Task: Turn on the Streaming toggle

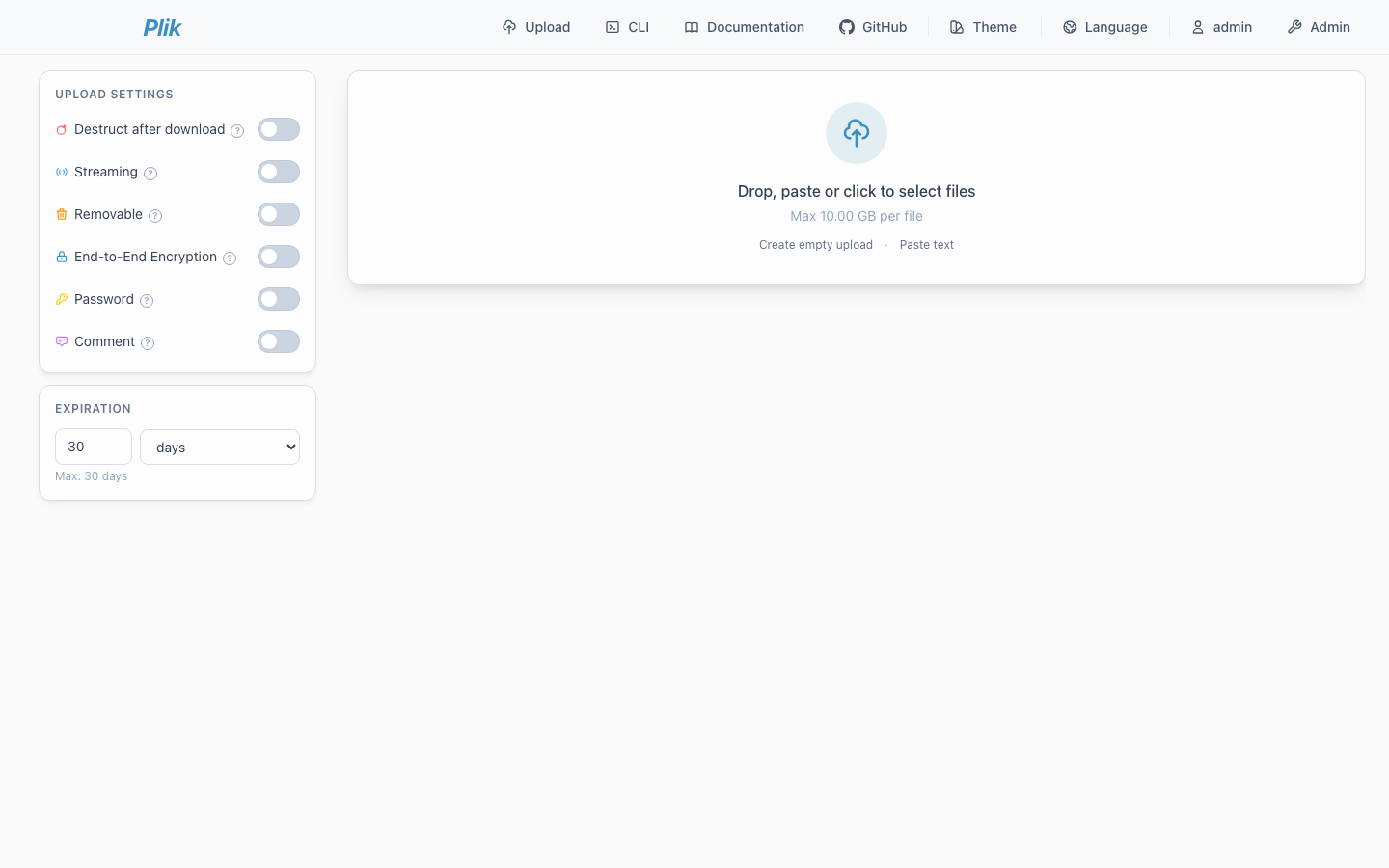Action: tap(279, 172)
